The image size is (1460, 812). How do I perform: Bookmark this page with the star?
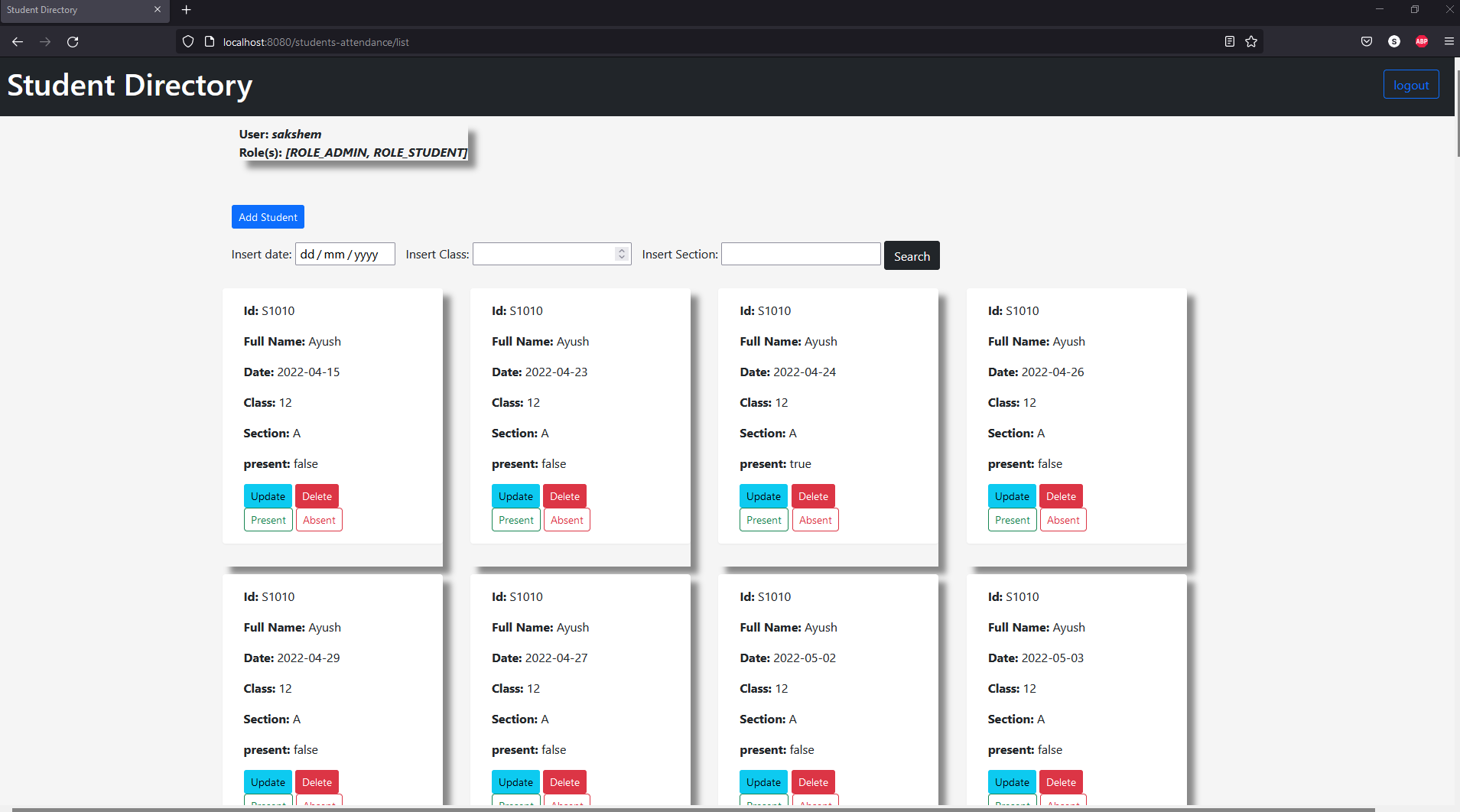(1251, 41)
